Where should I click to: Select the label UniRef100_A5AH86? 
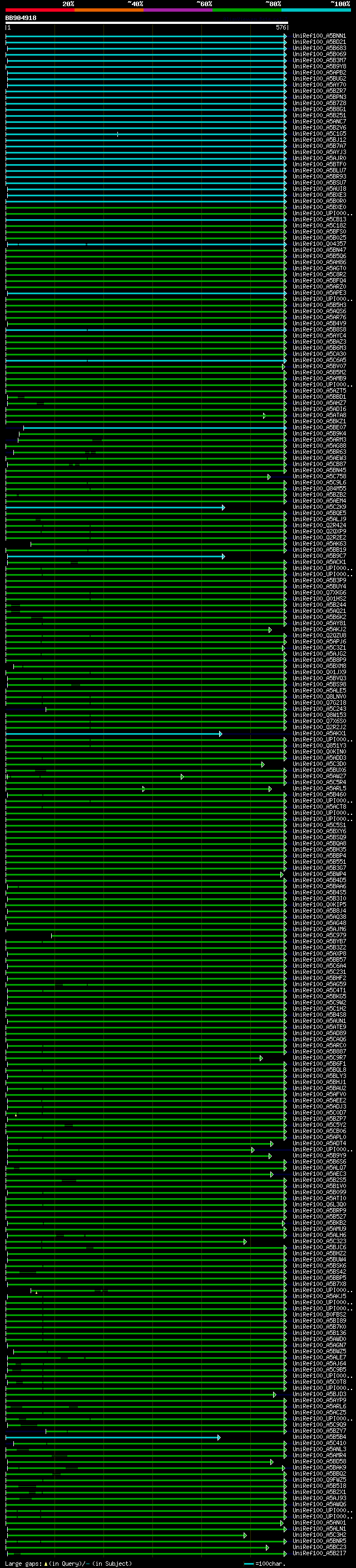pyautogui.click(x=319, y=263)
